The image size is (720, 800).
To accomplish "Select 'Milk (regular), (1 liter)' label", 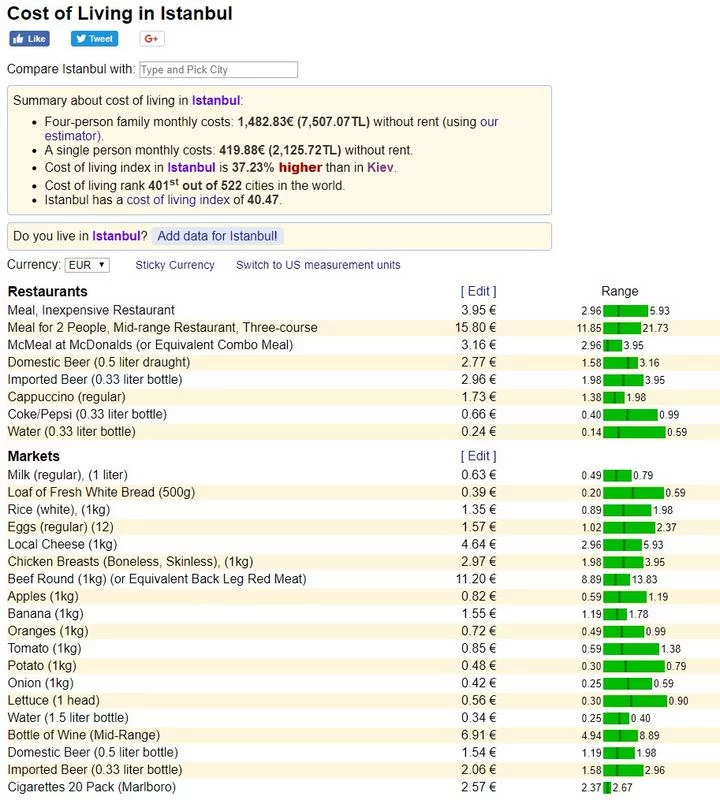I will (x=67, y=475).
